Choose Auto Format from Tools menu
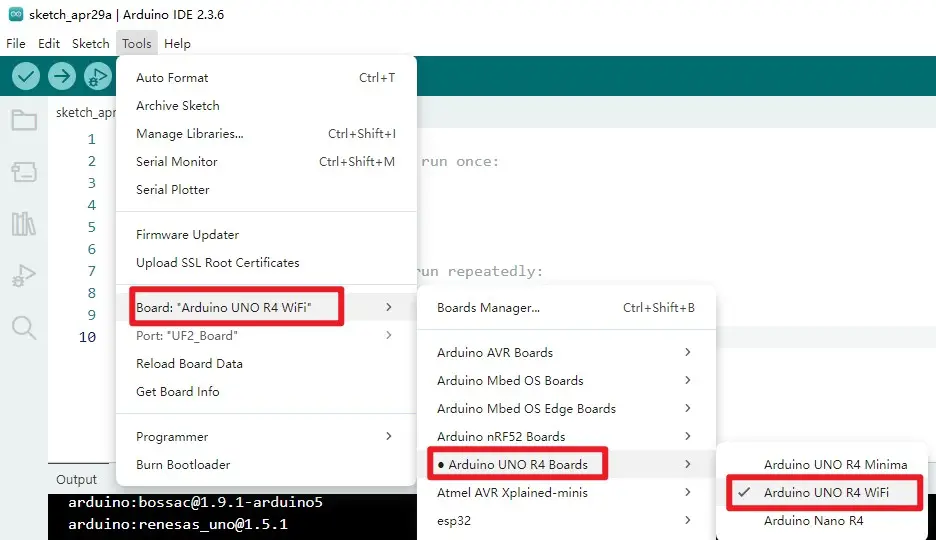Screen dimensions: 936x540 pos(266,78)
